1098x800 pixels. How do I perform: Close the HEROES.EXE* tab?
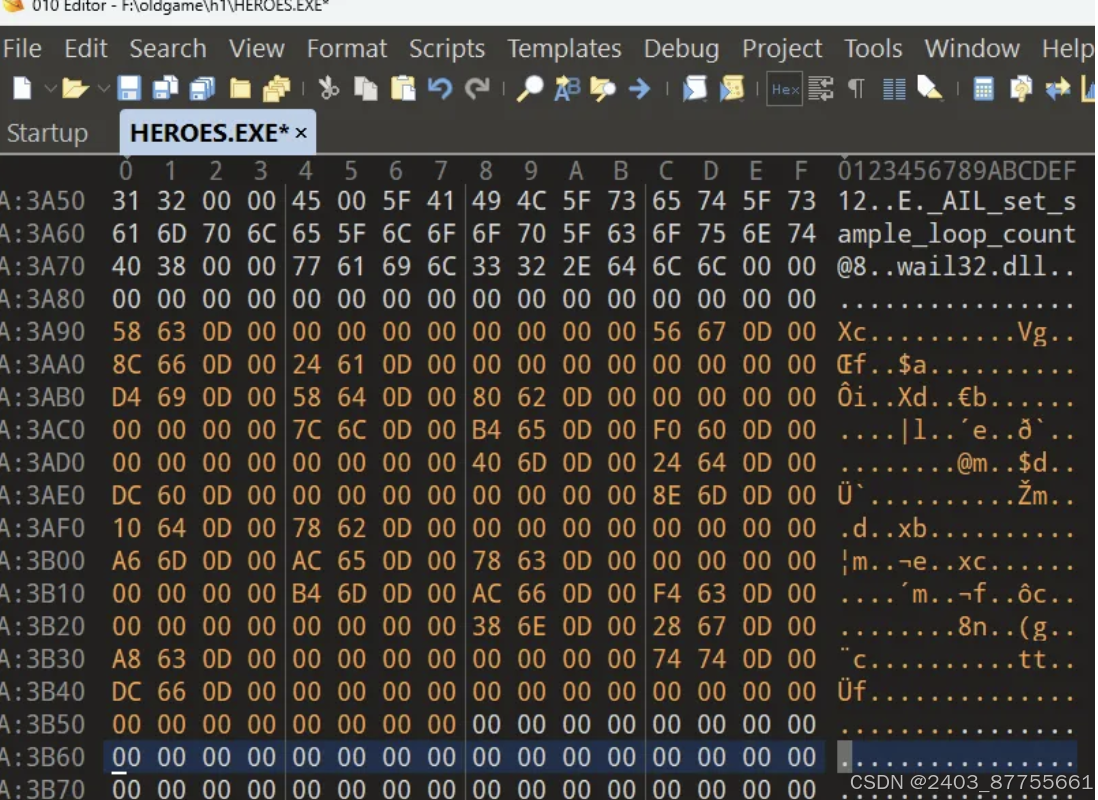click(x=301, y=132)
